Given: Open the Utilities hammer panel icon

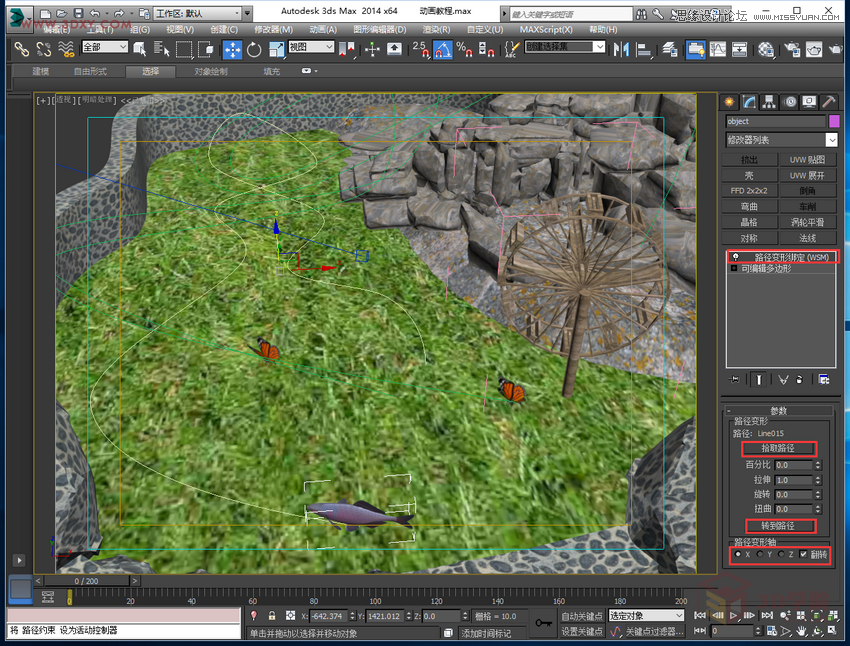Looking at the screenshot, I should click(x=828, y=101).
